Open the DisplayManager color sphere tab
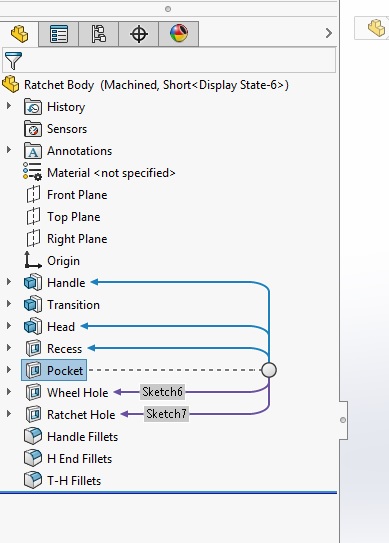Viewport: 389px width, 543px height. pyautogui.click(x=179, y=34)
